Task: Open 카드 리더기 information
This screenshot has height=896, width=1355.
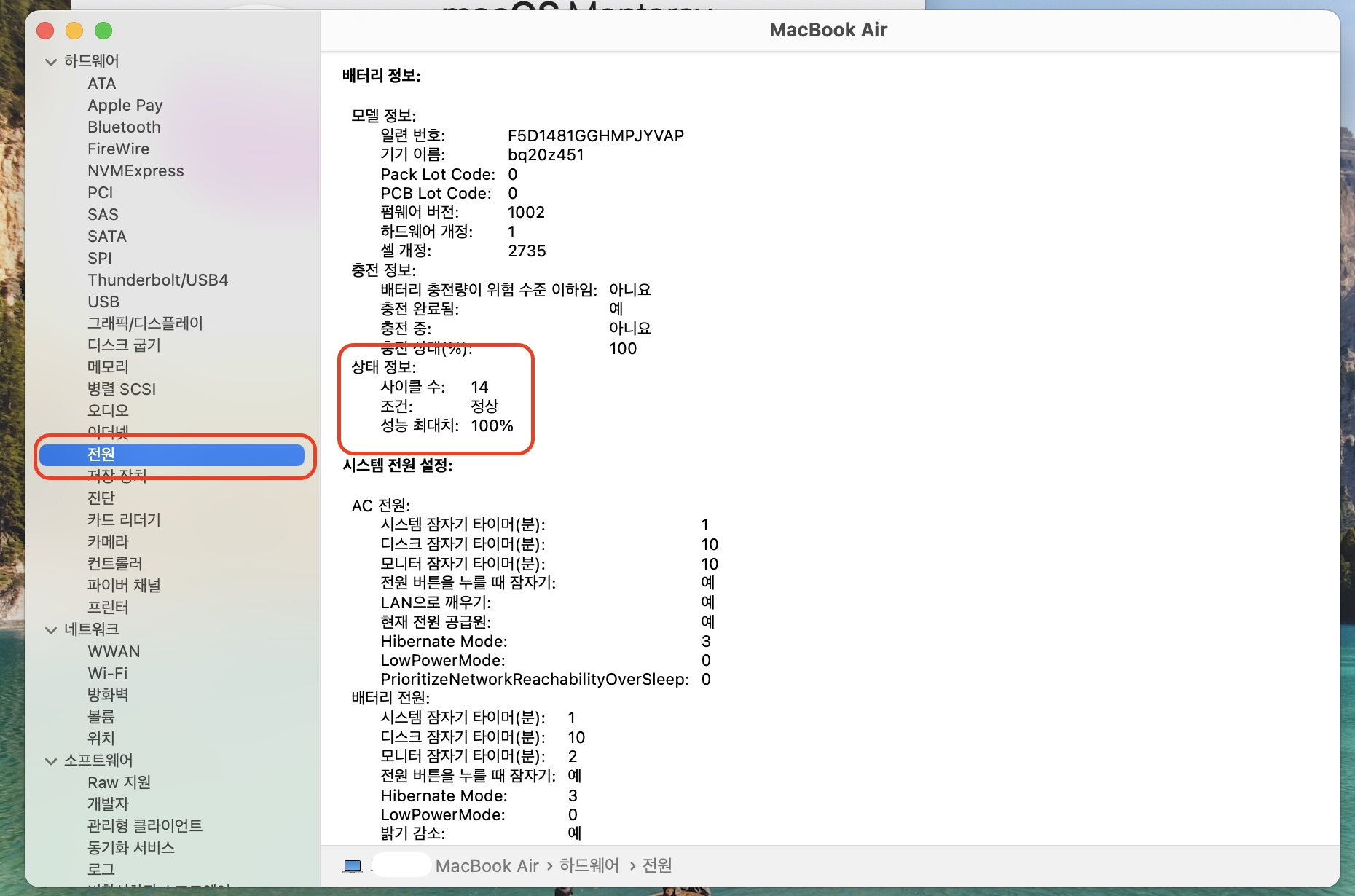Action: (124, 519)
